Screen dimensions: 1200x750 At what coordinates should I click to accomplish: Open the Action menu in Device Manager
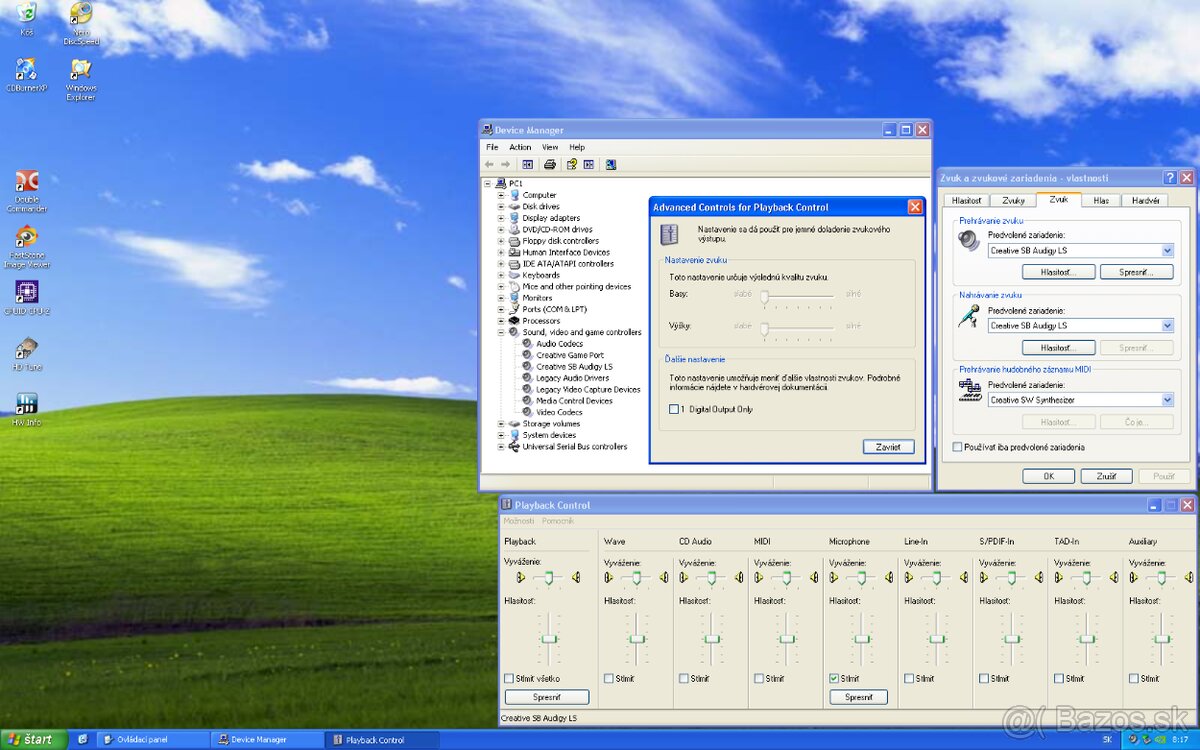[520, 147]
